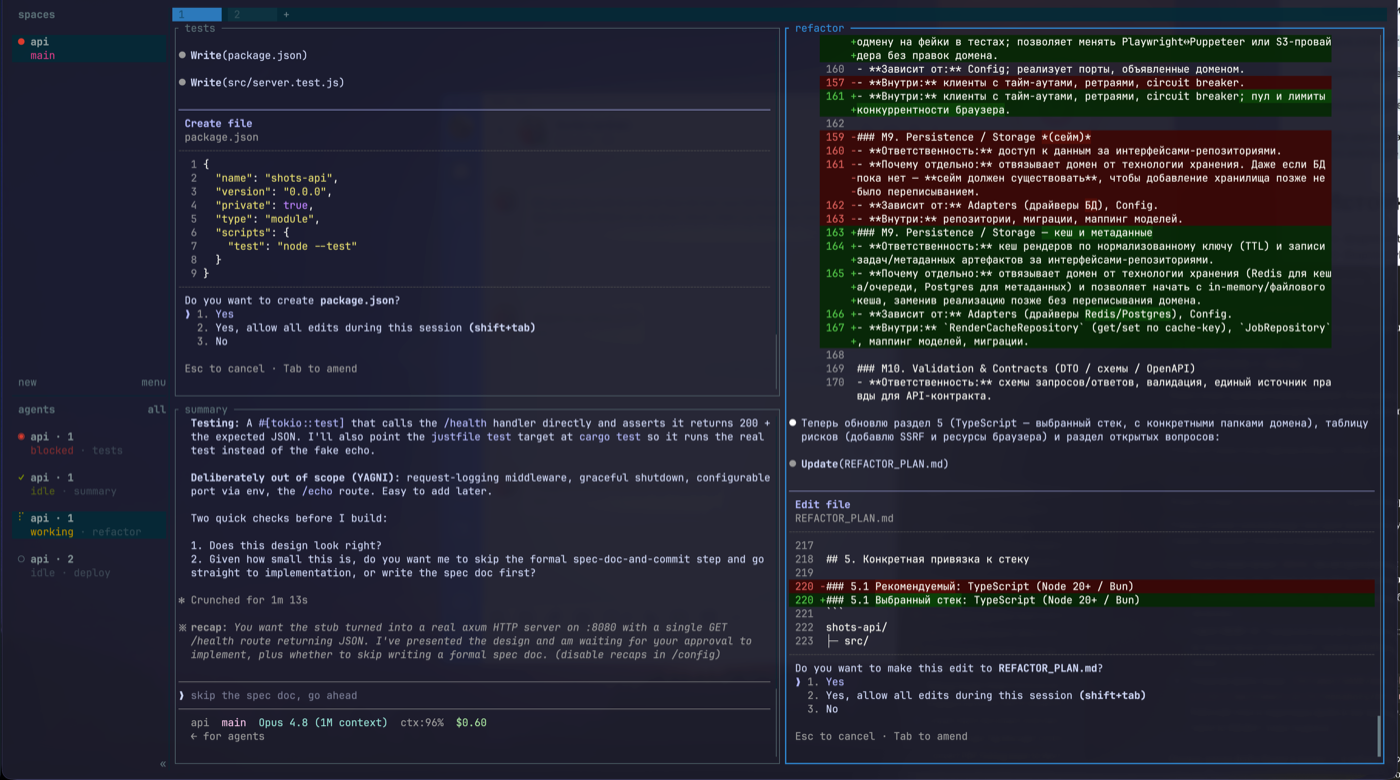Click the 'Create file' heading in tests pane
This screenshot has width=1400, height=780.
[x=218, y=124]
